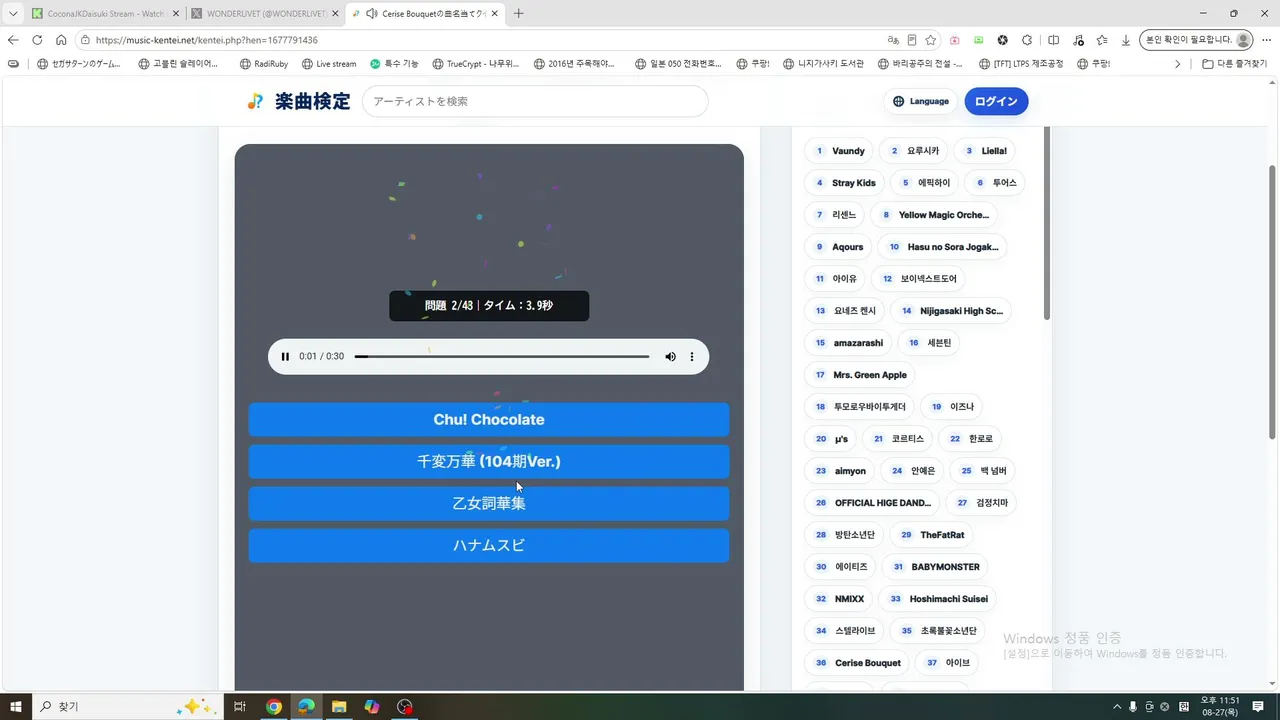Open ranking artist Vaundy

(839, 151)
